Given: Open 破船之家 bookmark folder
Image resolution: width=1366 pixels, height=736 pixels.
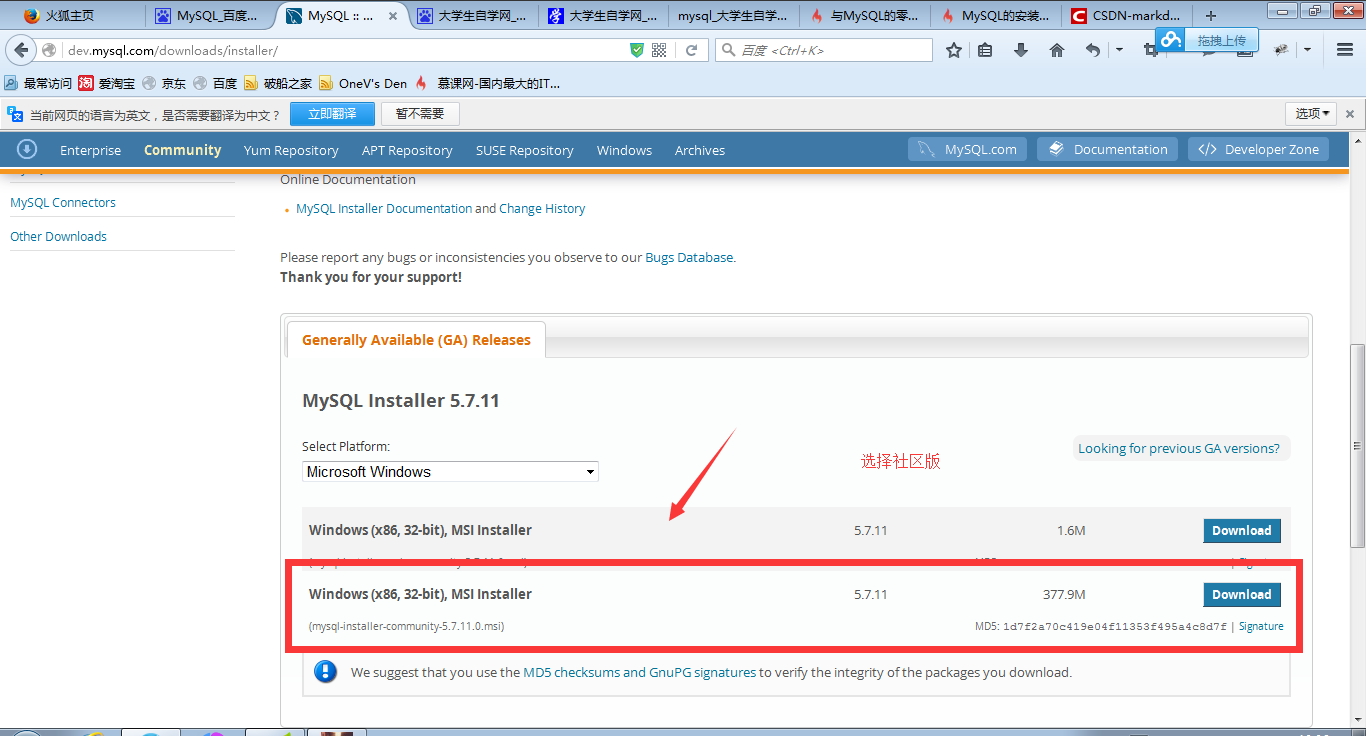Looking at the screenshot, I should (278, 84).
